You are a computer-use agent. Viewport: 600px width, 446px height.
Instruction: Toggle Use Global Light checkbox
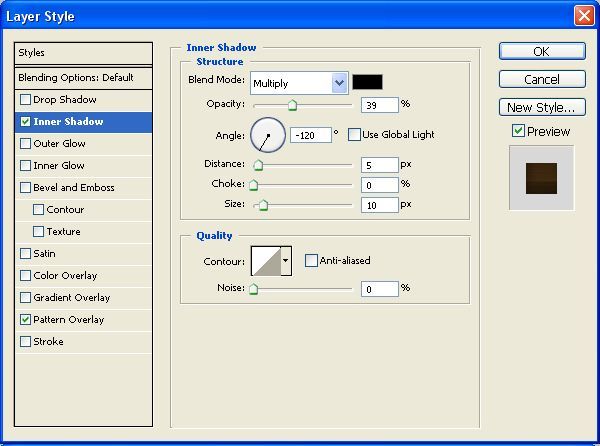[354, 135]
